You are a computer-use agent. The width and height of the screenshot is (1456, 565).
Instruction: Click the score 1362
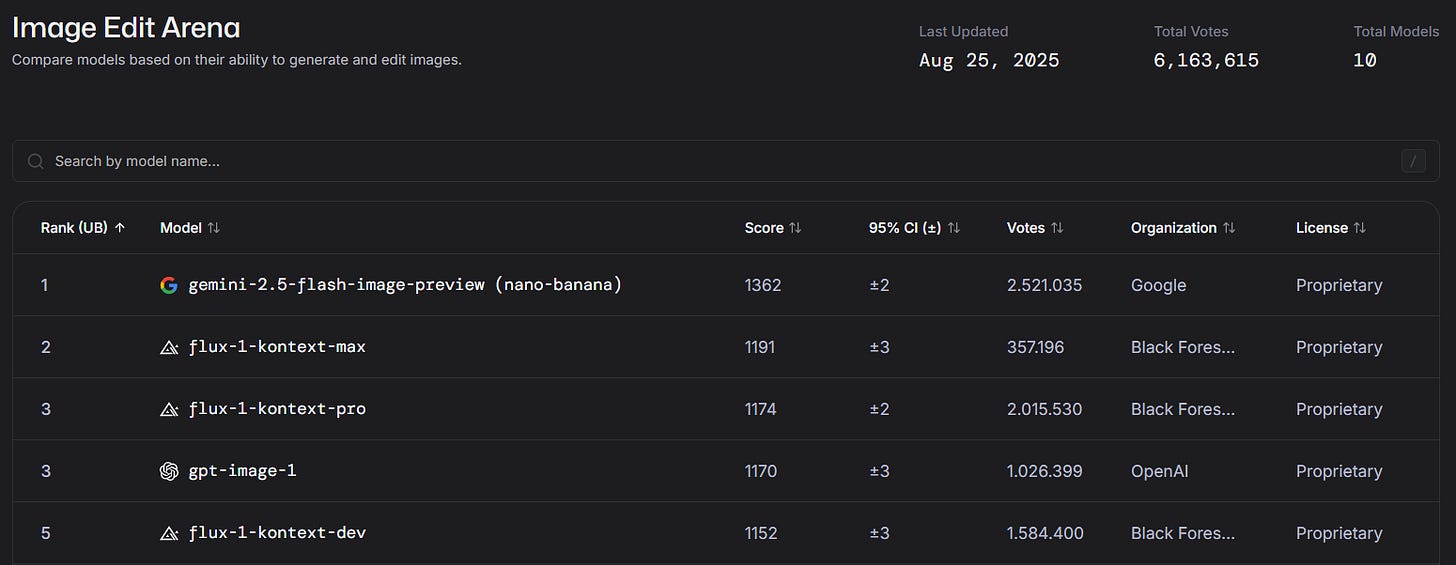[x=763, y=285]
